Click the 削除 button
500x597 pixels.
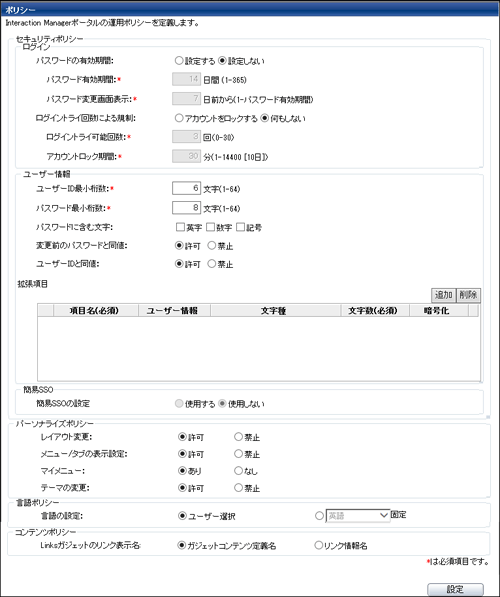[468, 295]
